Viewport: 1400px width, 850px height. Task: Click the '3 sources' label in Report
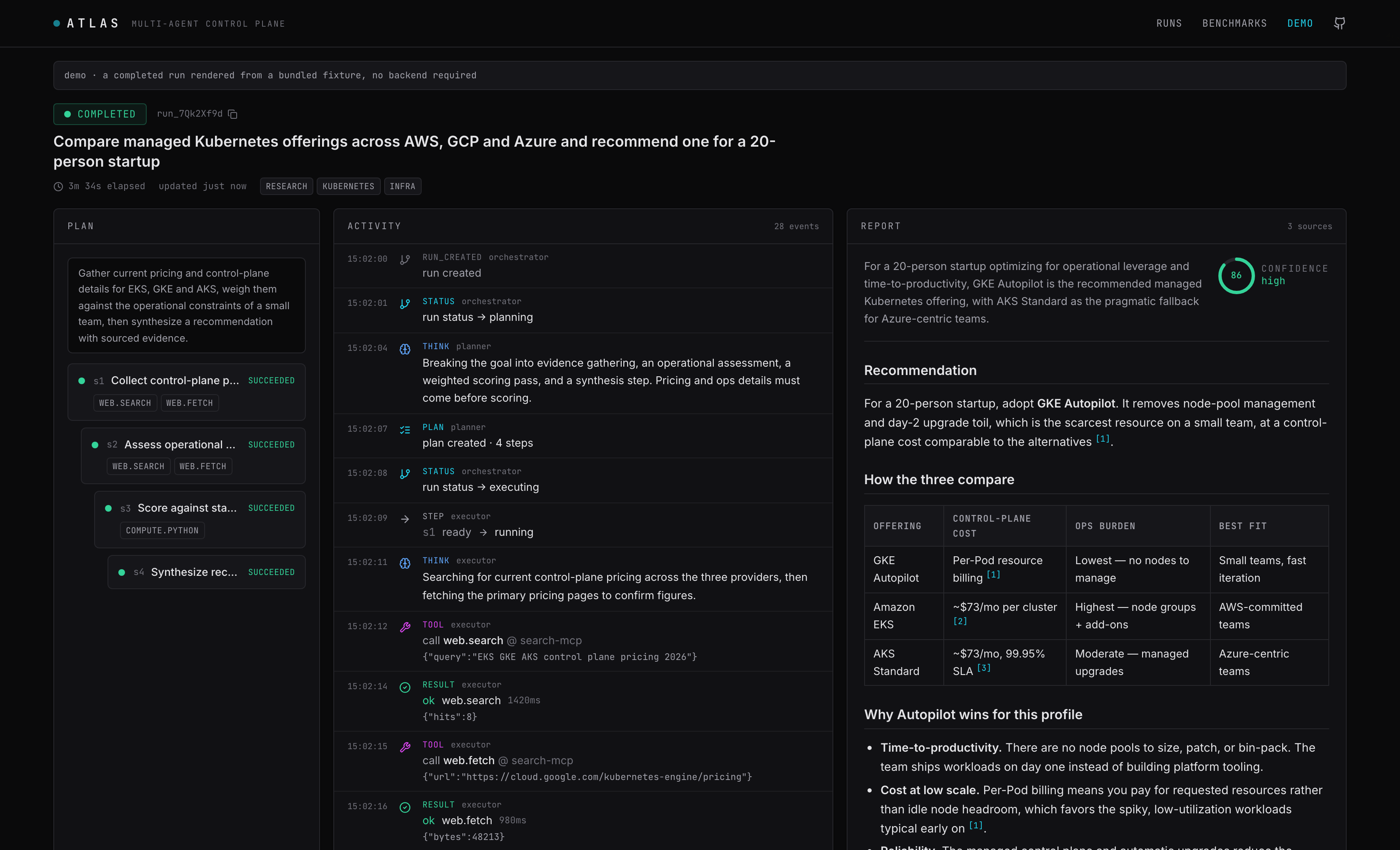1310,226
